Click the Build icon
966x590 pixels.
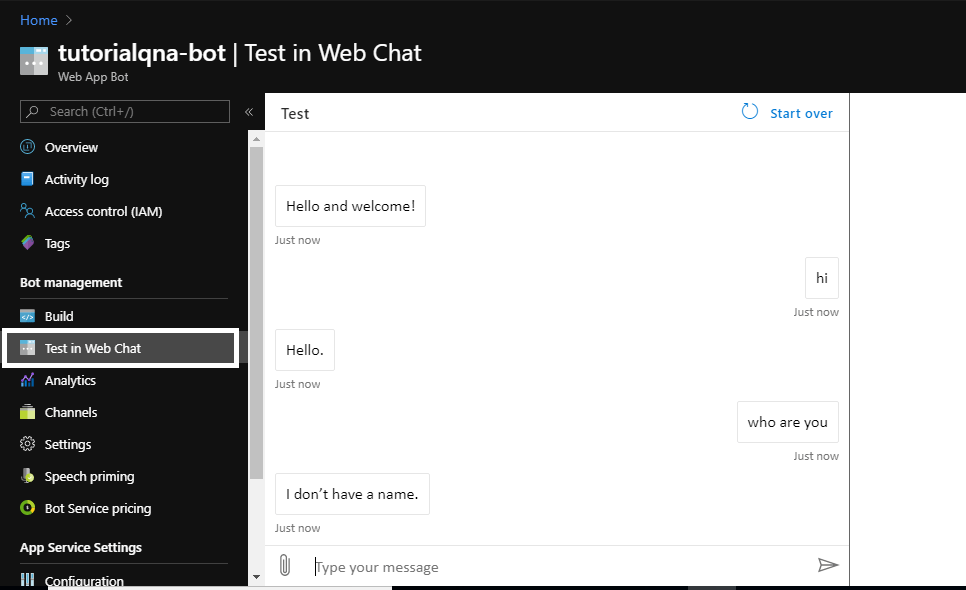click(27, 317)
